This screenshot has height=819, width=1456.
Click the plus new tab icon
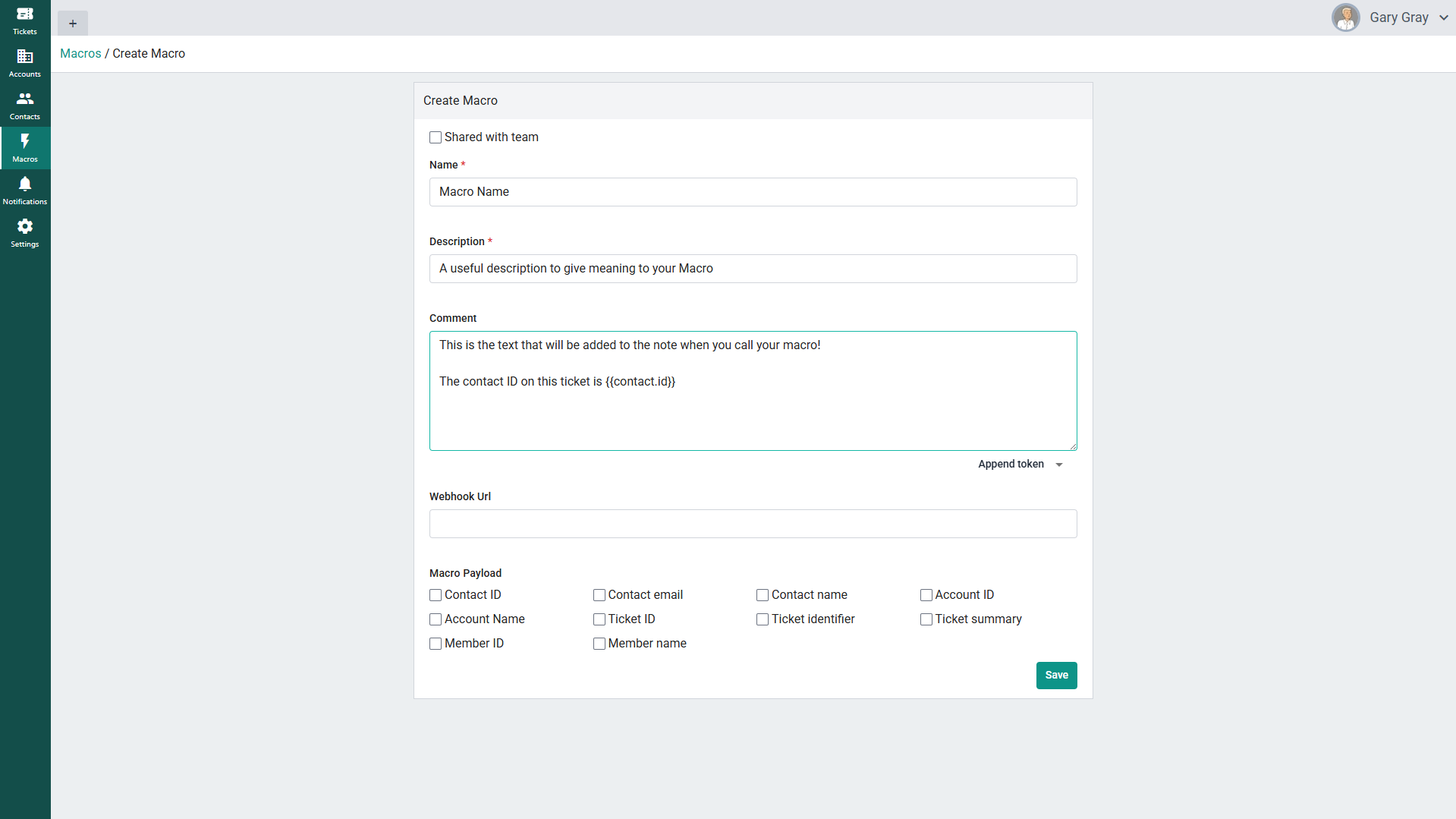point(73,24)
